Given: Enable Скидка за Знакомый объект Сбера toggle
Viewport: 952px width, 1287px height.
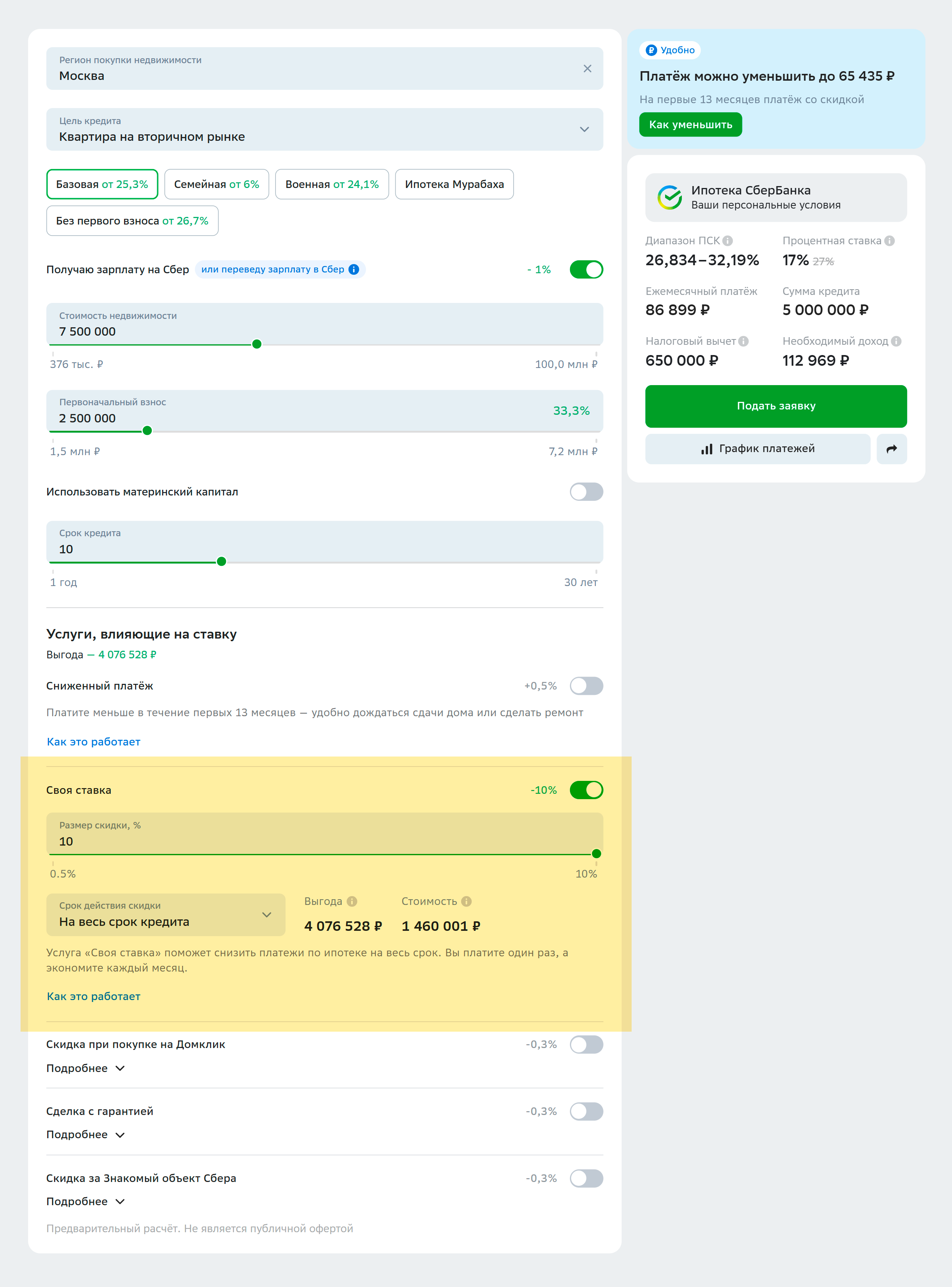Looking at the screenshot, I should point(586,1178).
